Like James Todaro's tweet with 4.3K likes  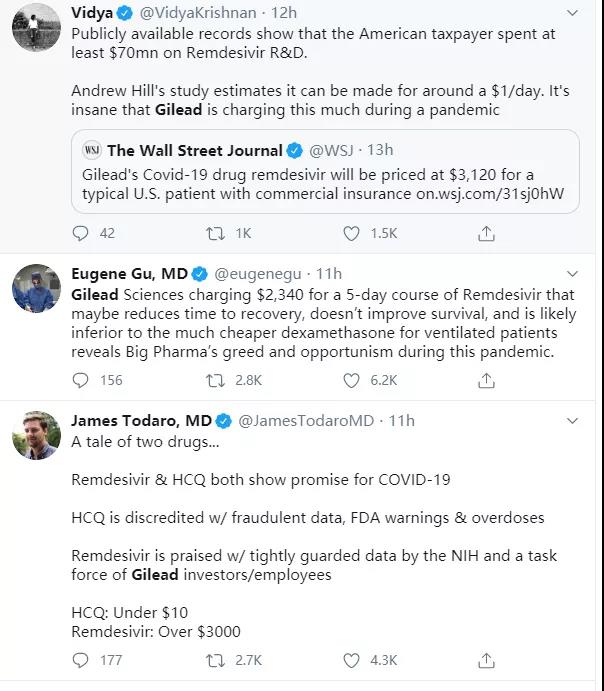point(351,660)
